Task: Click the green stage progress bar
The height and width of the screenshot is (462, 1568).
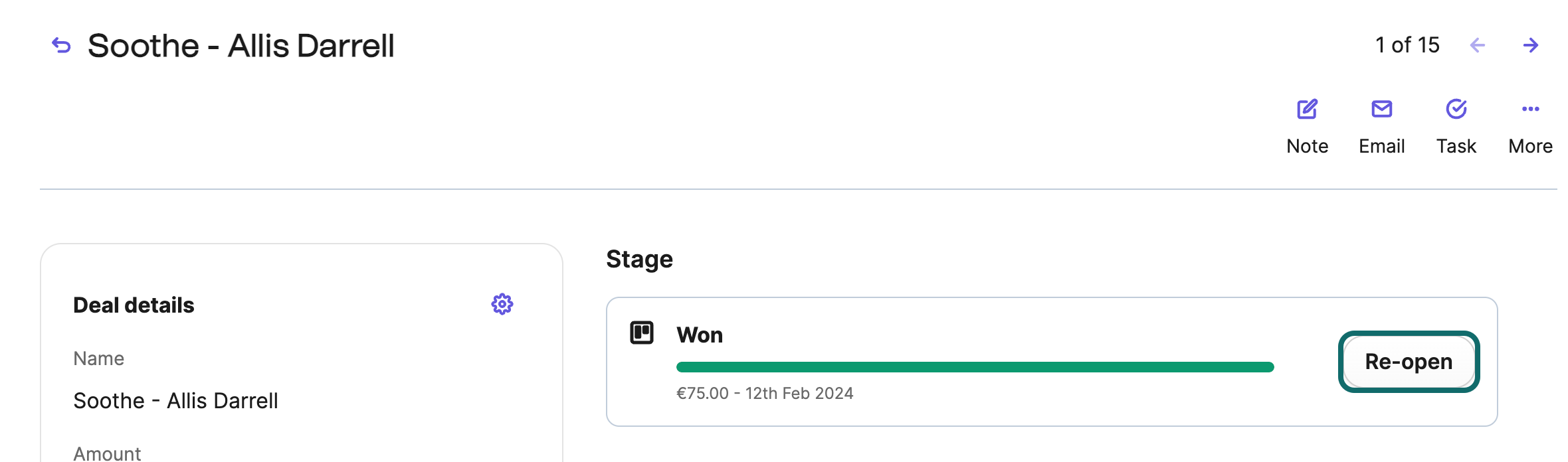Action: click(x=975, y=367)
